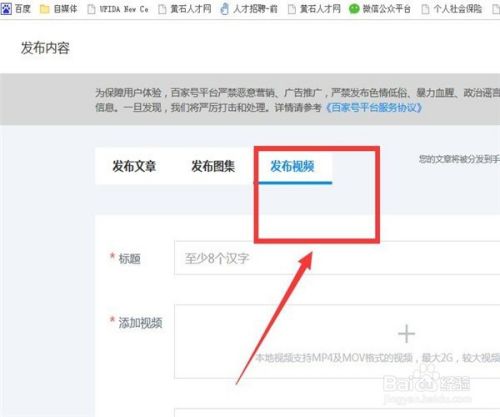
Task: Click the 人才招聘 bookmark hand icon
Action: [225, 9]
